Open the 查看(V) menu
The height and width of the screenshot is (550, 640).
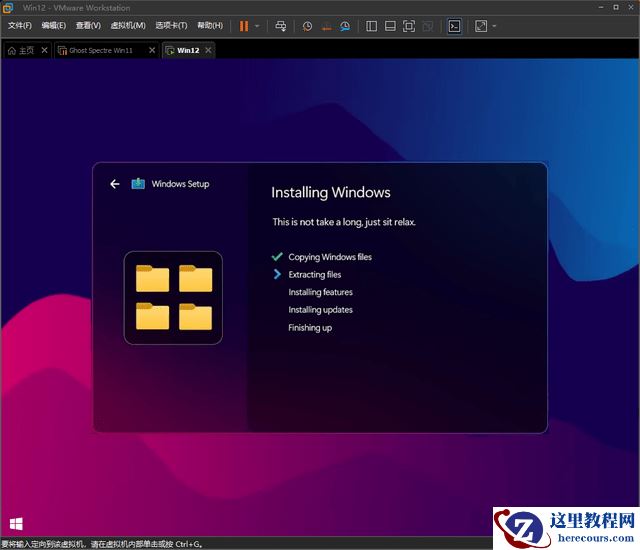pos(88,26)
